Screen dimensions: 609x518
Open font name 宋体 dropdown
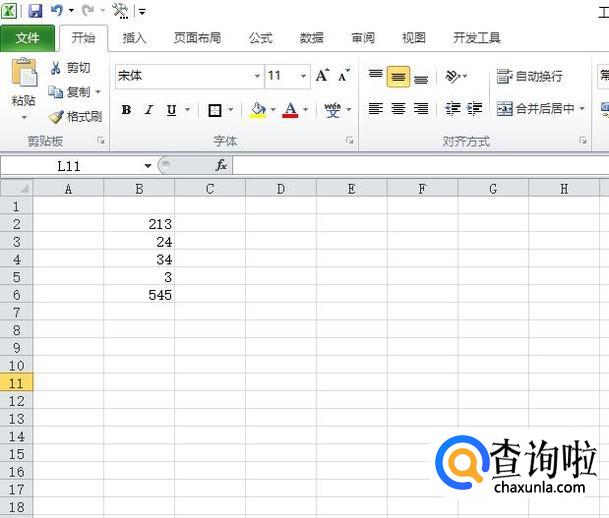(257, 76)
